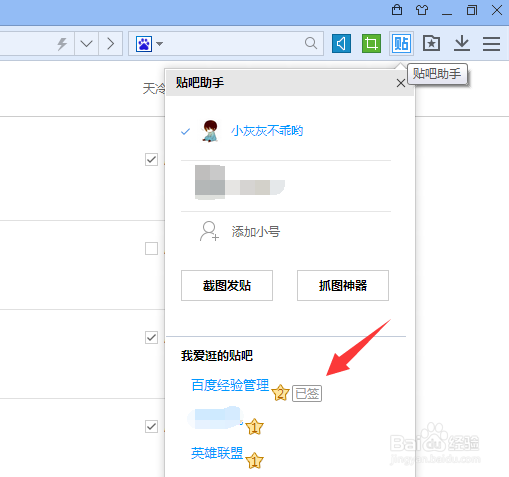Toggle the 贴 Tieba assistant toolbar icon

401,44
